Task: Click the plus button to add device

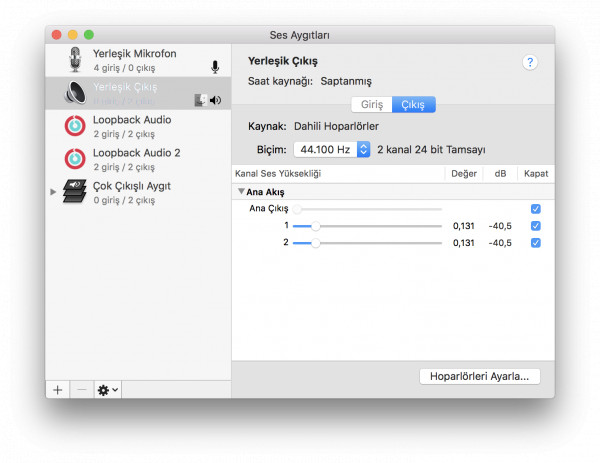Action: (58, 389)
